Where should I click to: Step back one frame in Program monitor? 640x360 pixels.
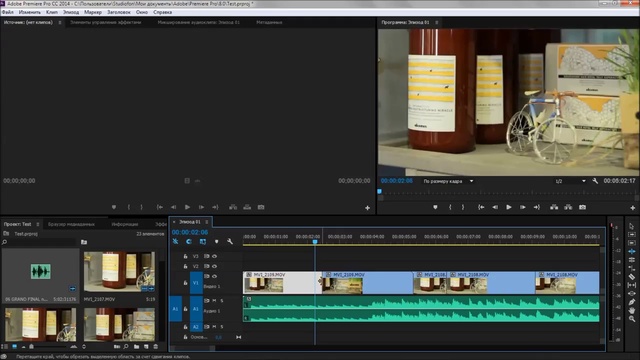pyautogui.click(x=495, y=207)
